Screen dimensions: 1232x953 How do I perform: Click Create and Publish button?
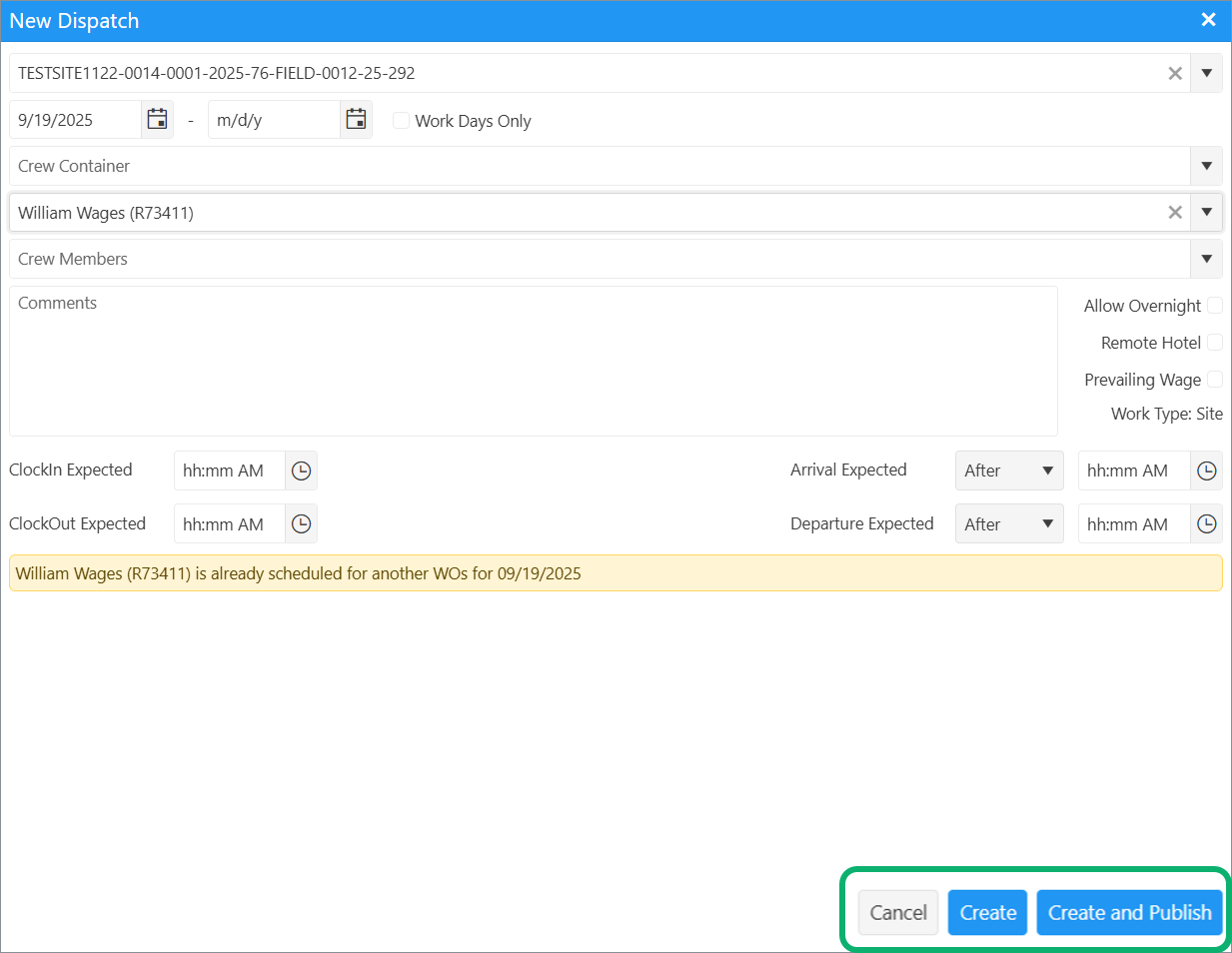1129,913
